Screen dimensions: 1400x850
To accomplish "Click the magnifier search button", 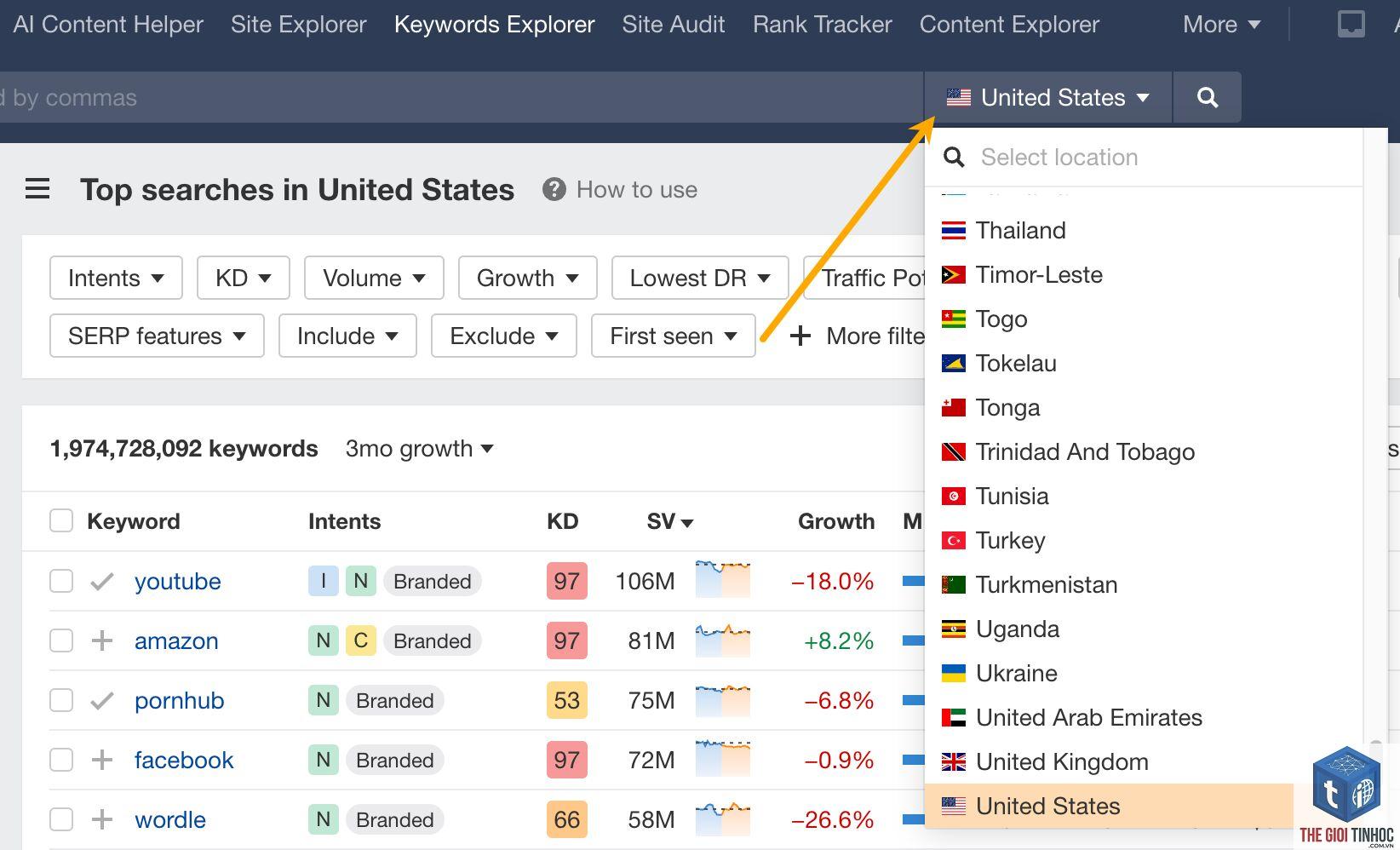I will pos(1207,97).
